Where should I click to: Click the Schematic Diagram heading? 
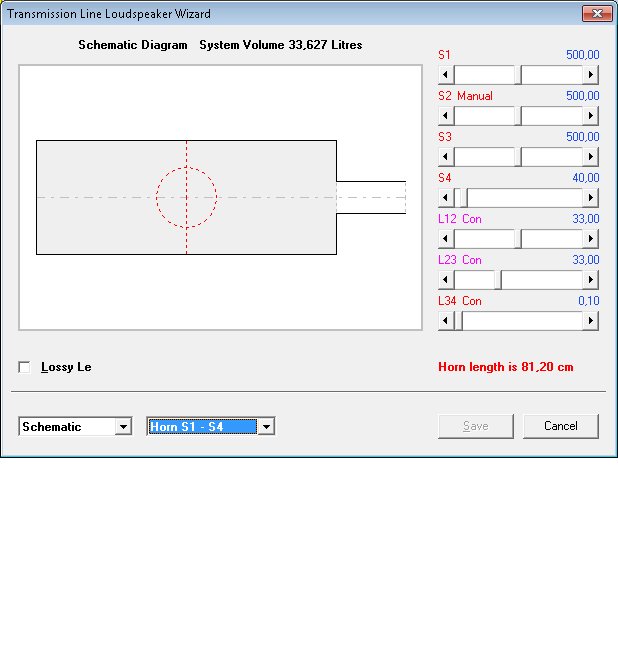[x=133, y=45]
